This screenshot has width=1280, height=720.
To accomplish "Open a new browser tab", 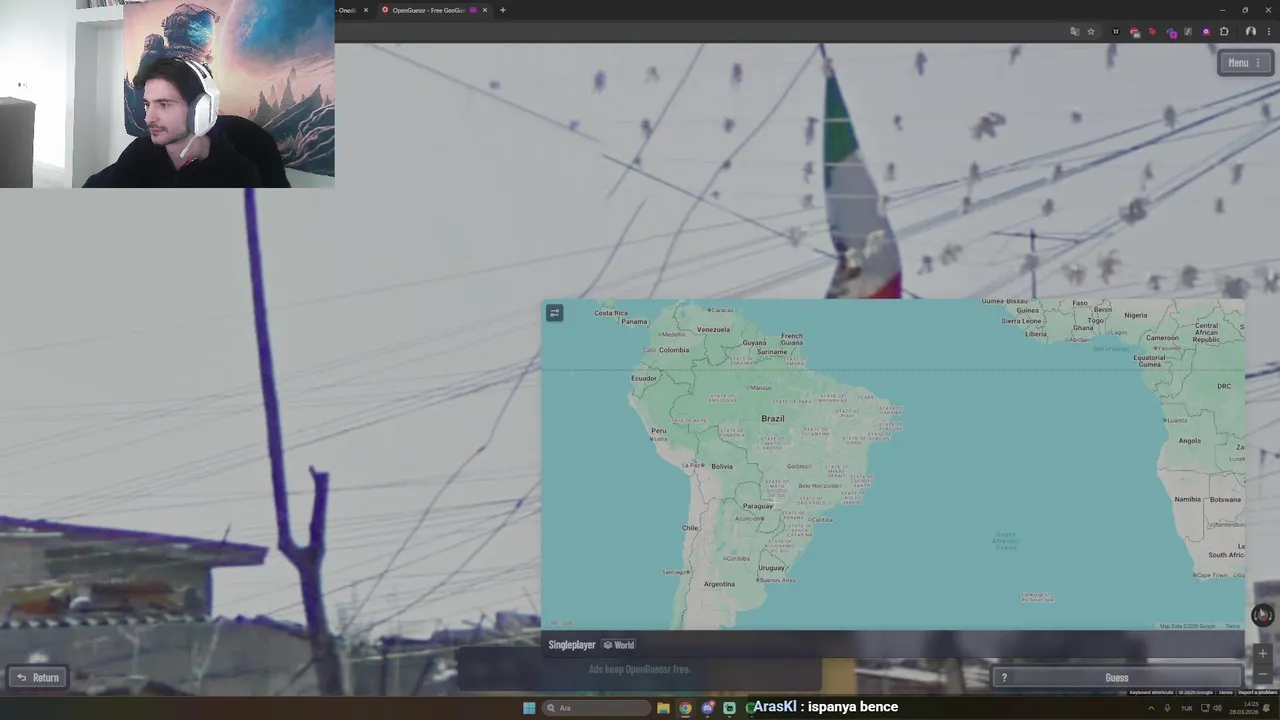I will point(502,10).
